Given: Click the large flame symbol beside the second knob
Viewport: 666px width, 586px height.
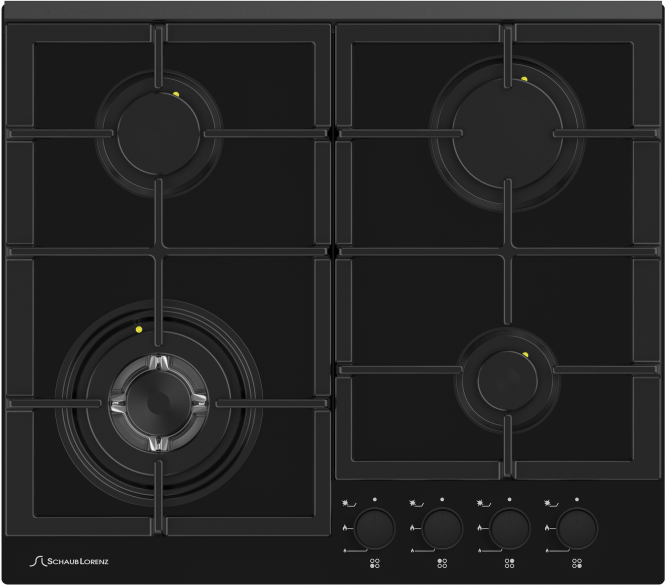Looking at the screenshot, I should tap(413, 527).
